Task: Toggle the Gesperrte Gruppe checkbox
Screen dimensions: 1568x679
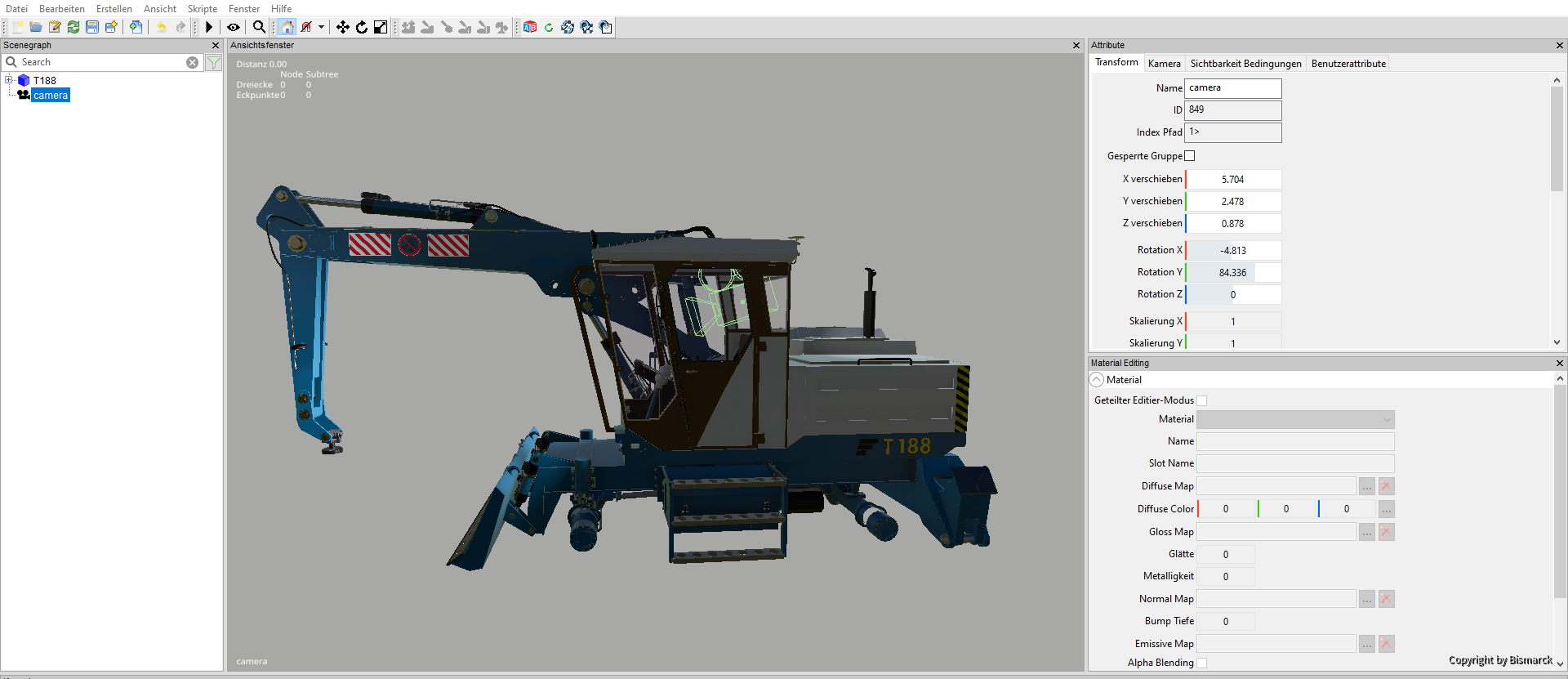Action: click(1190, 156)
